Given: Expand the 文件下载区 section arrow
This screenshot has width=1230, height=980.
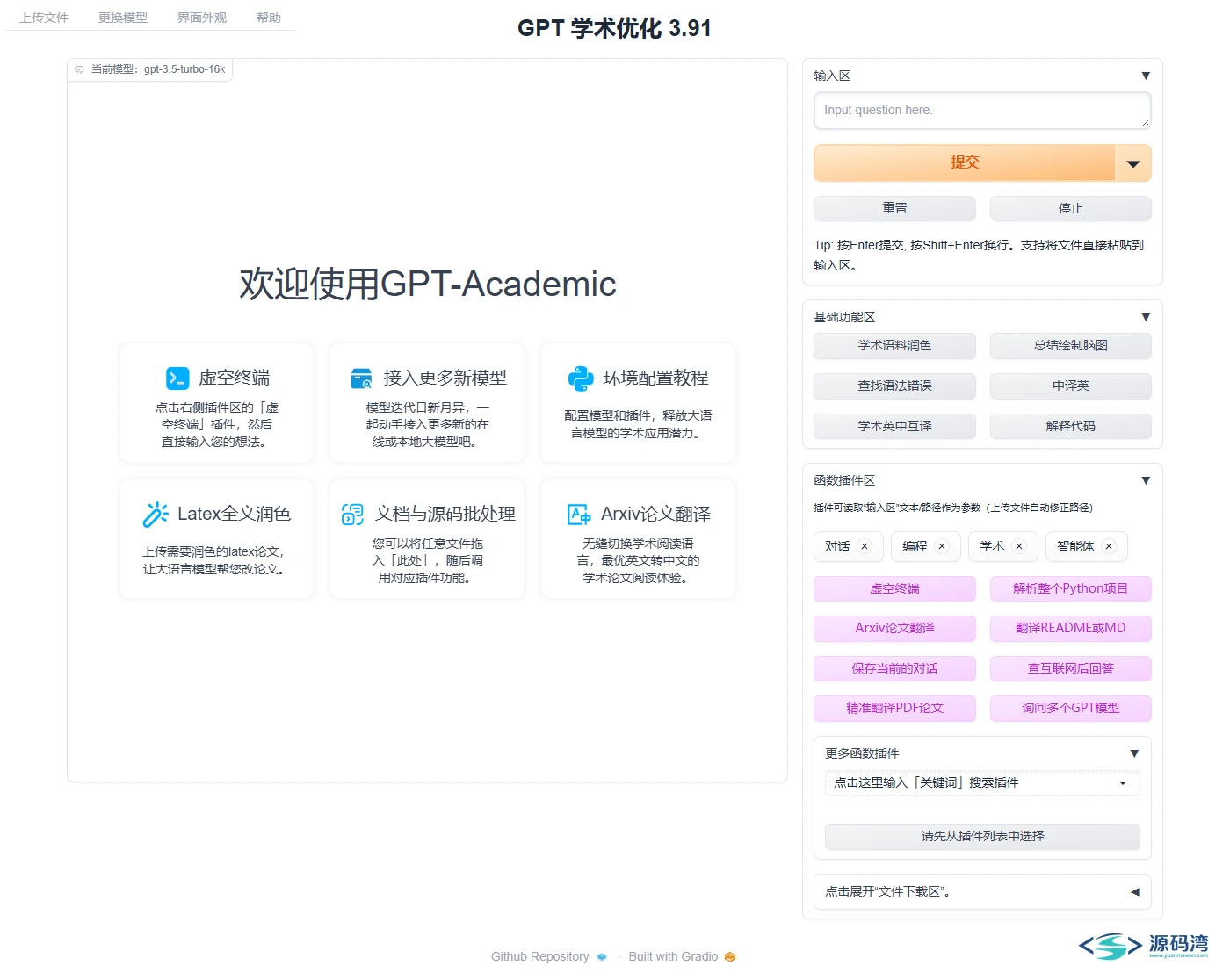Looking at the screenshot, I should [1134, 892].
